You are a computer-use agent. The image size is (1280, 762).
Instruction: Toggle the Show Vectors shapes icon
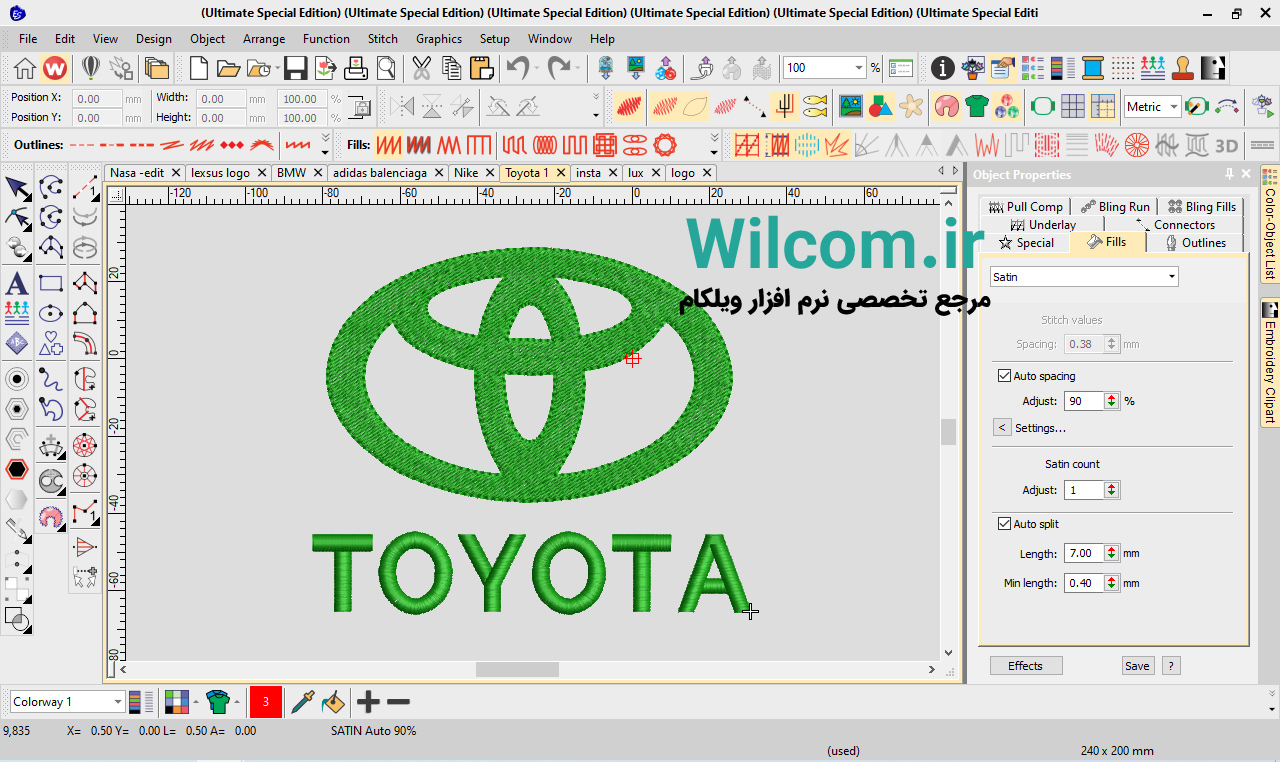coord(881,105)
